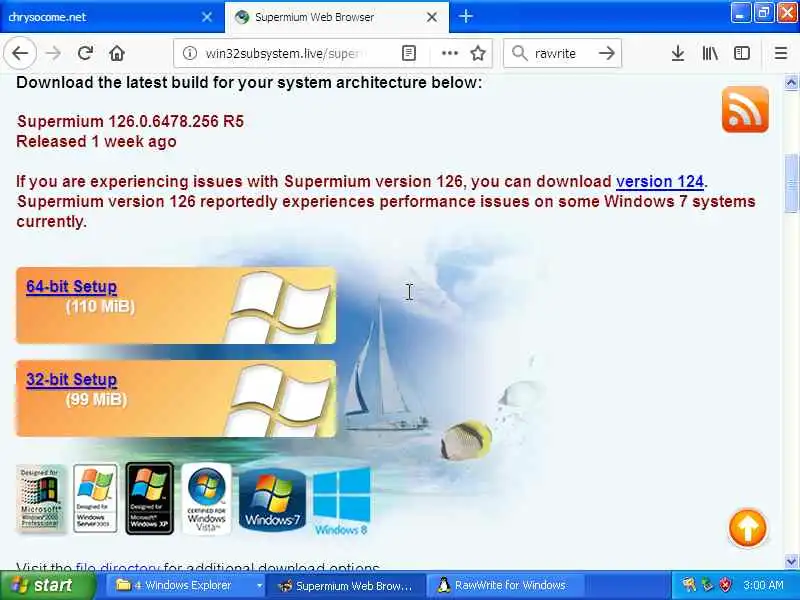The width and height of the screenshot is (800, 600).
Task: Open the file directory link
Action: tap(118, 566)
